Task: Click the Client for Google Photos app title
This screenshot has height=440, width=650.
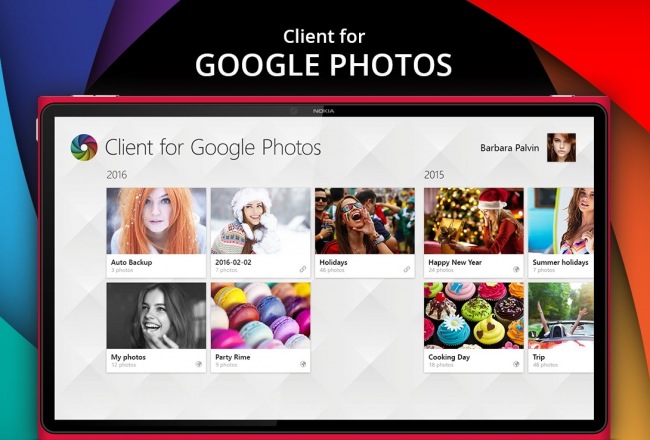Action: coord(213,148)
